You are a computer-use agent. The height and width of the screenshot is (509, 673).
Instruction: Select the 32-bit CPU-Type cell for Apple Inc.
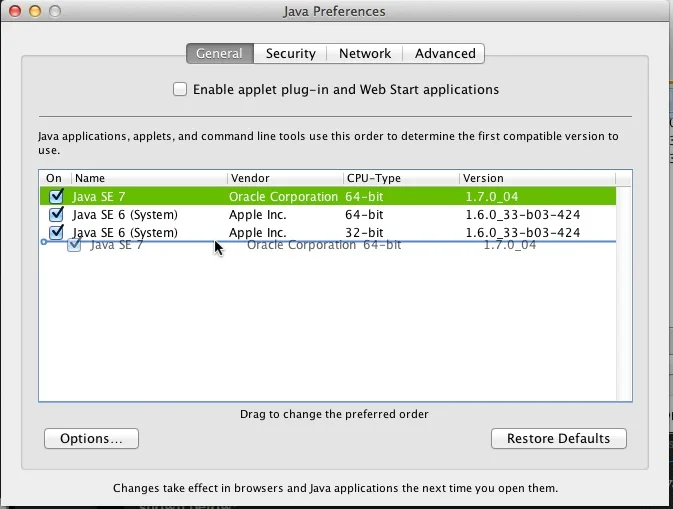(365, 232)
